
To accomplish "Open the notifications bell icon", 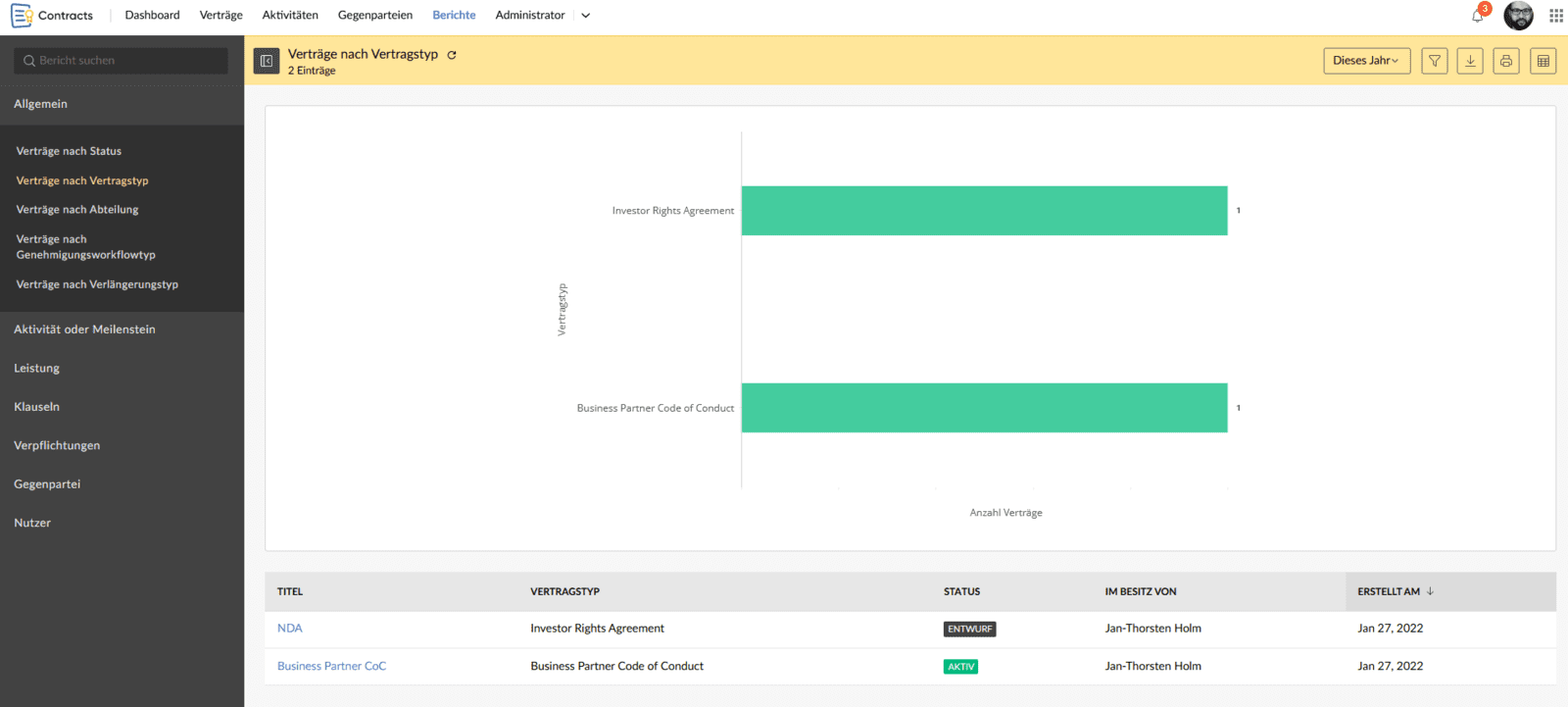I will (x=1478, y=15).
